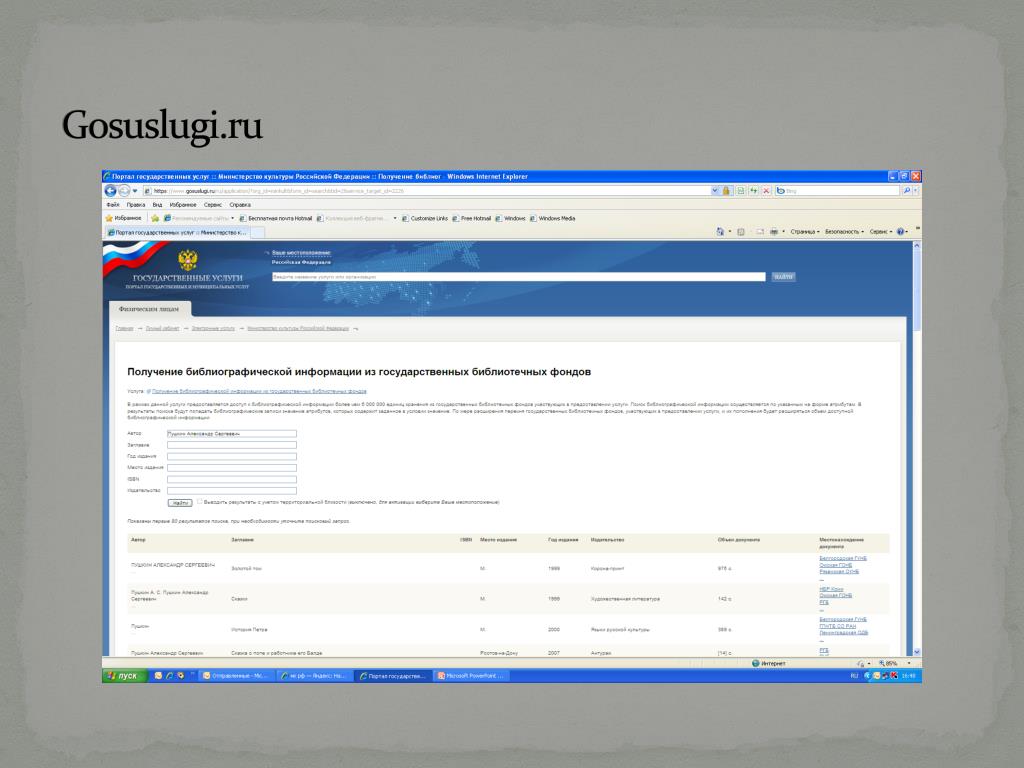The width and height of the screenshot is (1024, 768).
Task: Click the Белгородская ГУНБ link in first row
Action: coord(842,558)
